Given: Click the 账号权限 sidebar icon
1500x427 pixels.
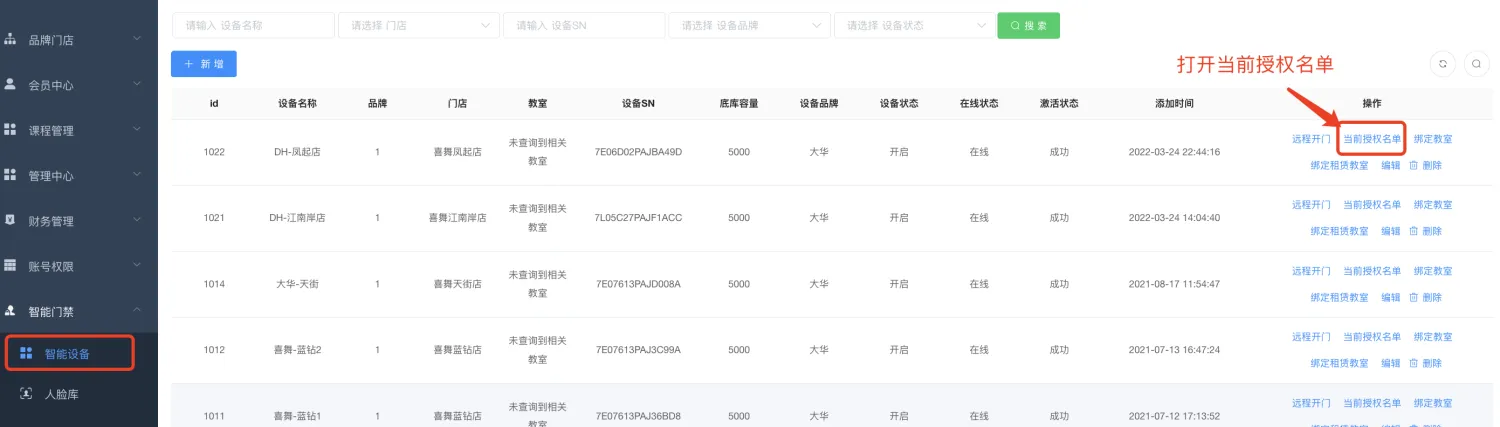Looking at the screenshot, I should coord(11,266).
